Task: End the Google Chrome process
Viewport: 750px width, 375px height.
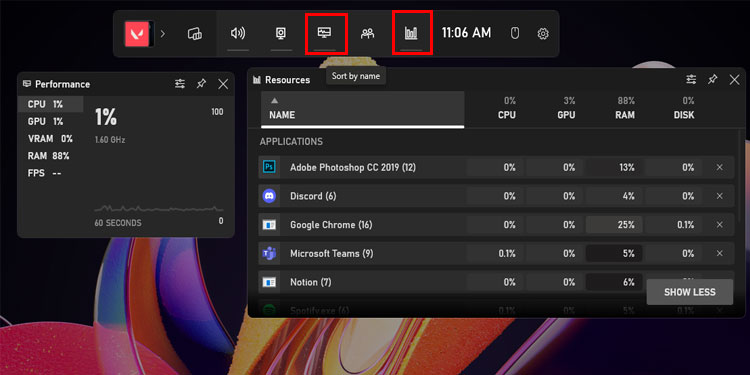Action: pyautogui.click(x=719, y=225)
